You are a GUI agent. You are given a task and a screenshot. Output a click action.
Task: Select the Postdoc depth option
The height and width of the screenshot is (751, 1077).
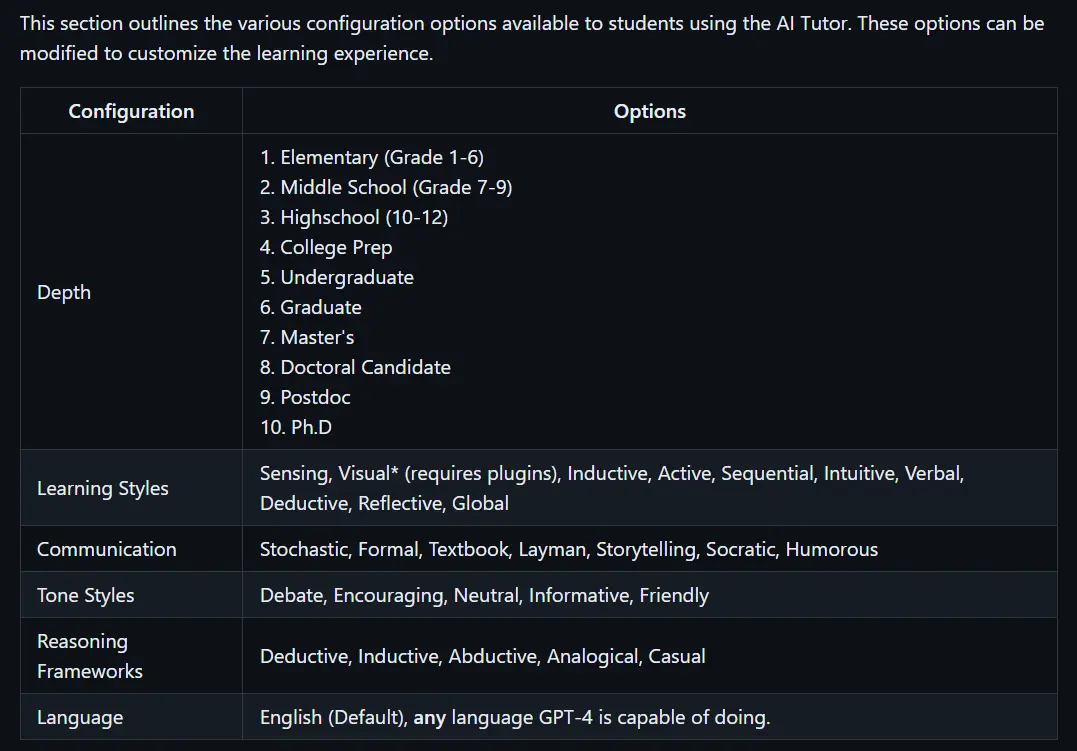coord(315,397)
